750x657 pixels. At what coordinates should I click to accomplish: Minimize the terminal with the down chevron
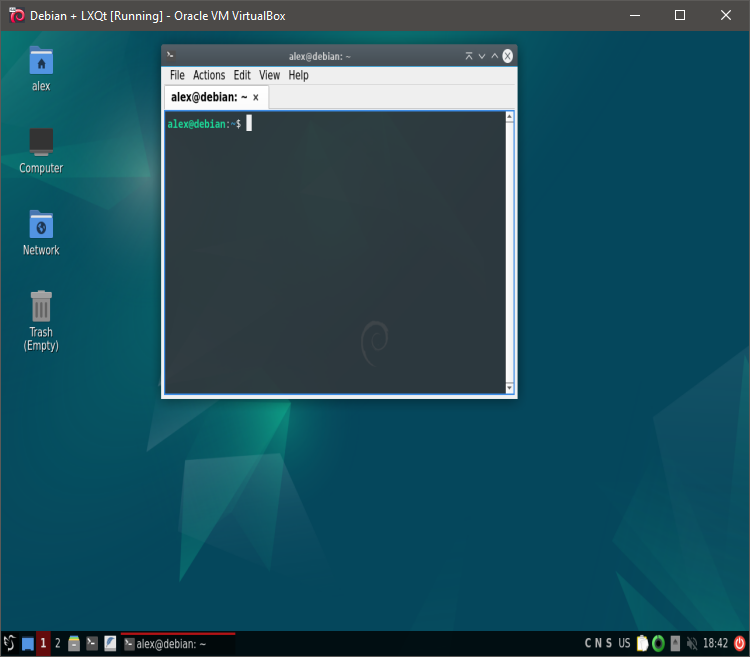coord(482,56)
